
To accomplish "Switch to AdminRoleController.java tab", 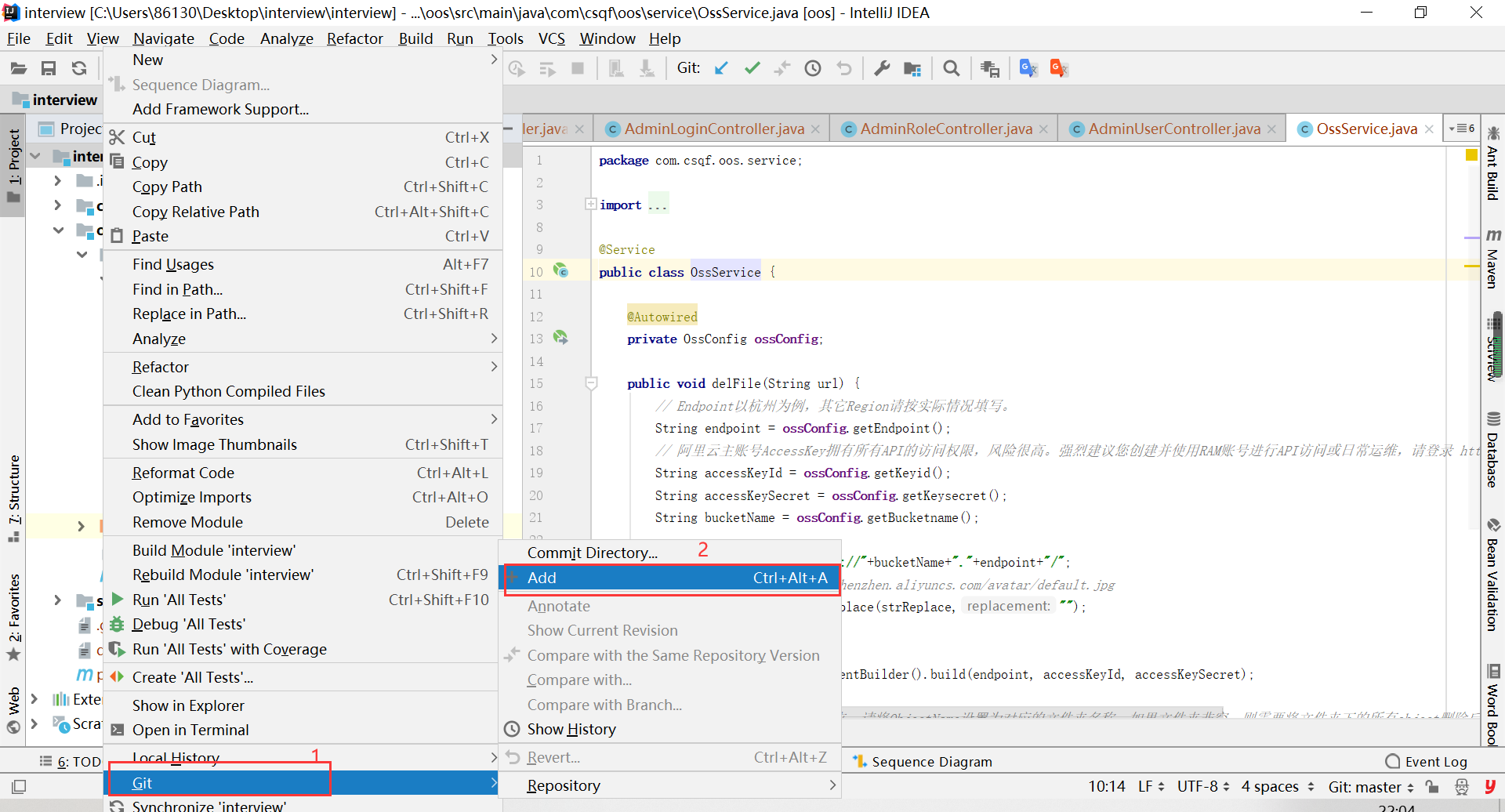I will click(945, 129).
